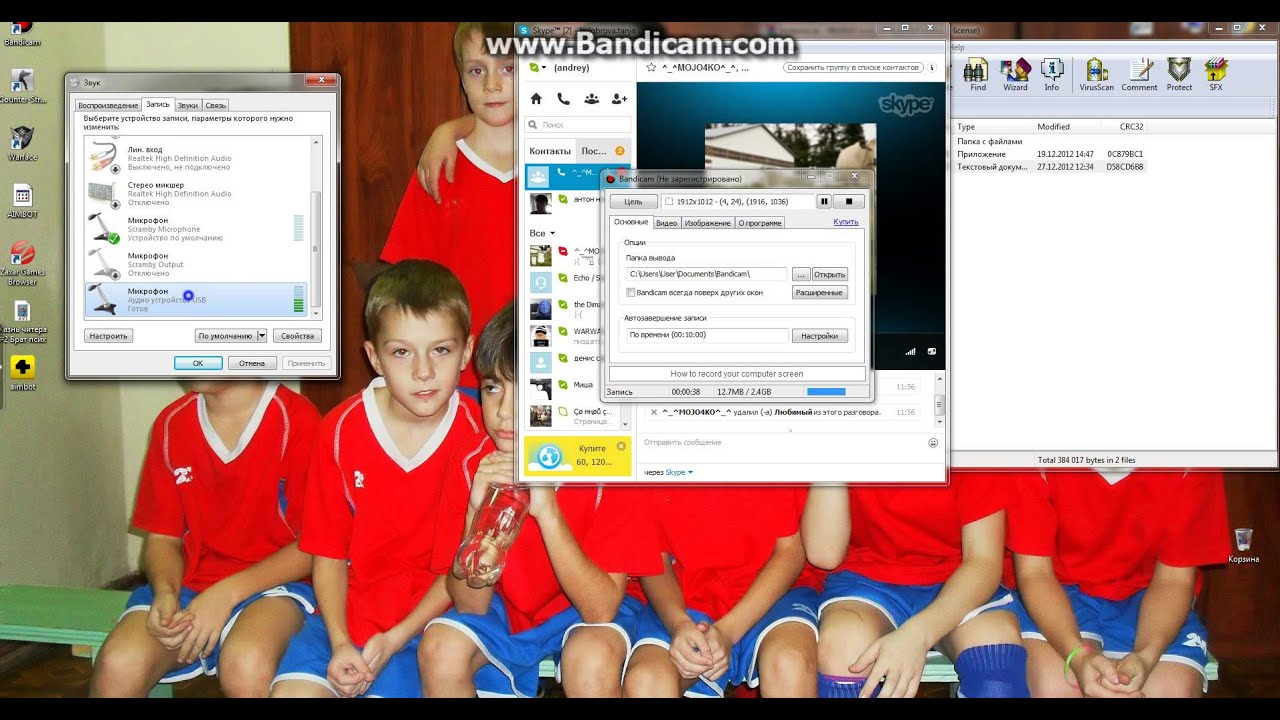The width and height of the screenshot is (1280, 720).
Task: Select the Echo contact in Skype list
Action: tap(578, 280)
